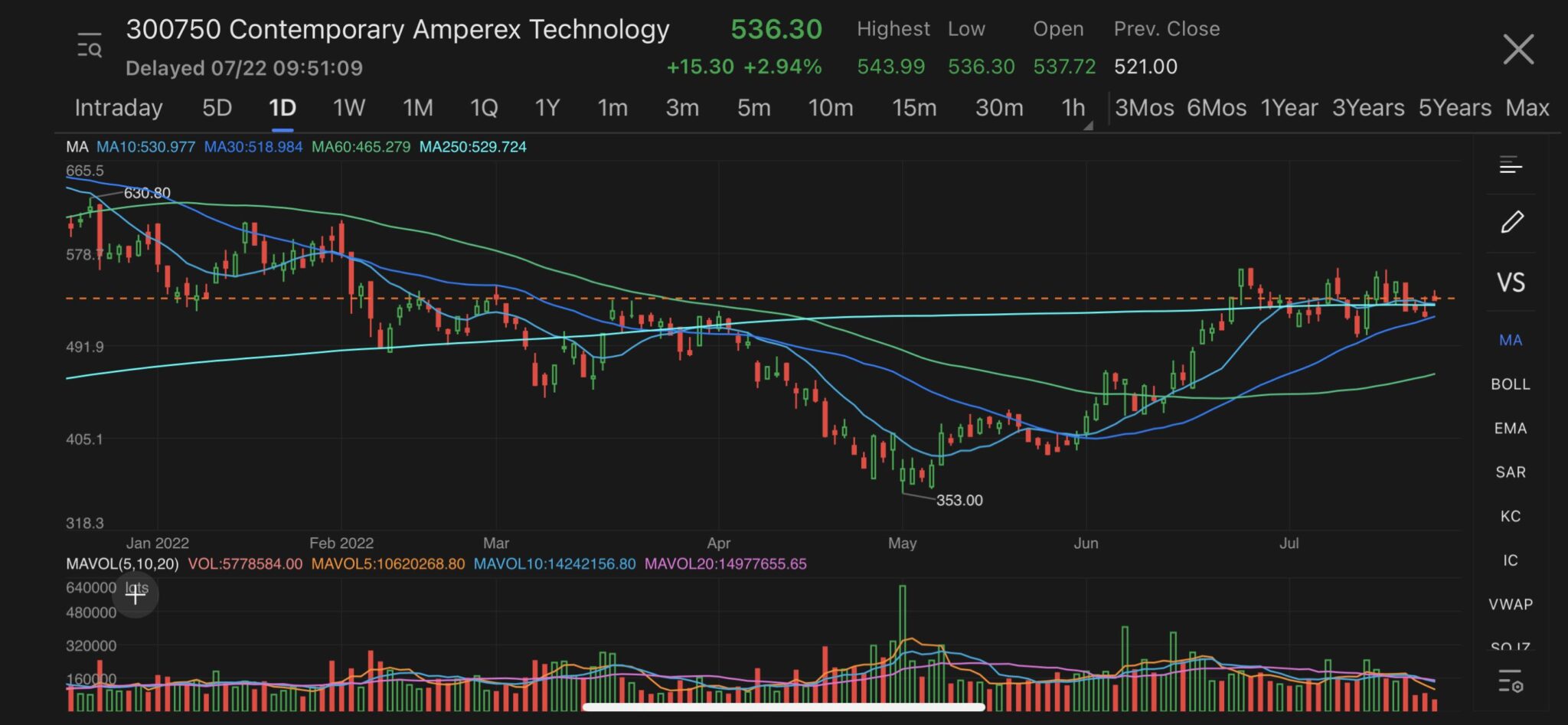Tap the Delayed 07/22 09:51:09 timestamp
The image size is (1568, 725).
click(244, 68)
